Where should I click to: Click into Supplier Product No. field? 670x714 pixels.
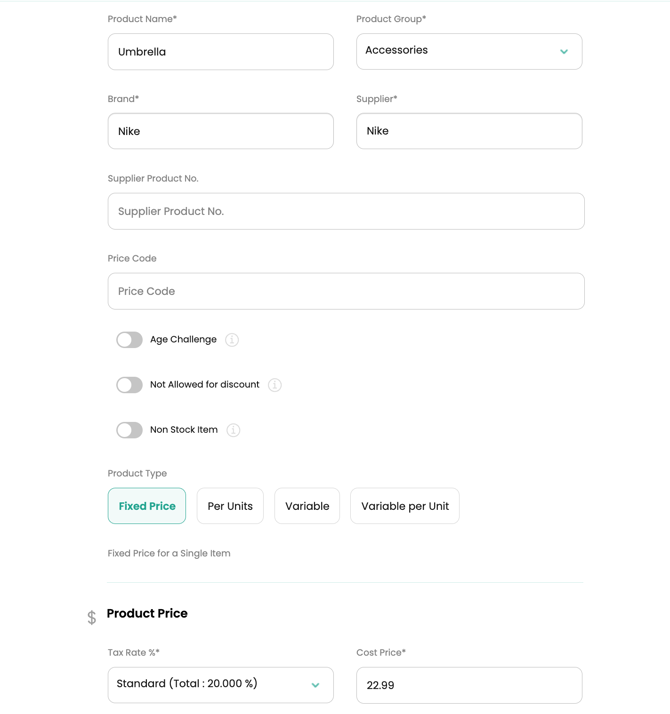point(345,211)
